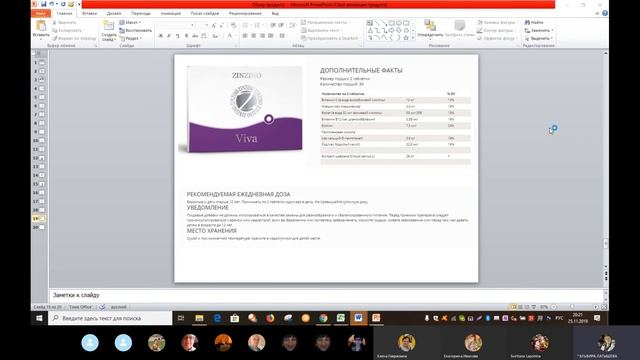The width and height of the screenshot is (640, 360).
Task: Click 'ДОПОЛНИТЕЛЬНЫЕ ФАКТЫ' heading on slide
Action: click(x=361, y=70)
